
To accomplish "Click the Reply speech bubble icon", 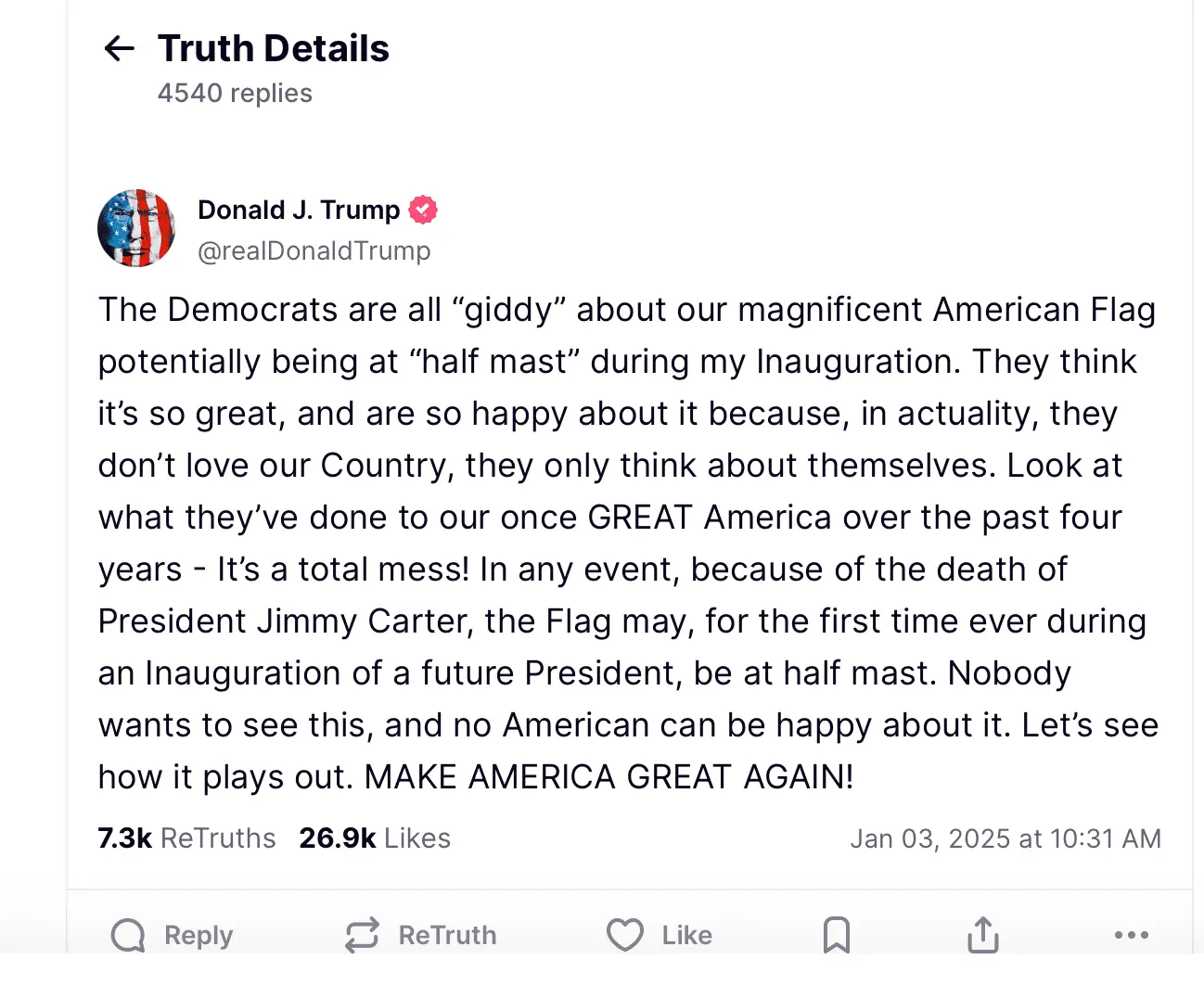I will click(x=128, y=935).
